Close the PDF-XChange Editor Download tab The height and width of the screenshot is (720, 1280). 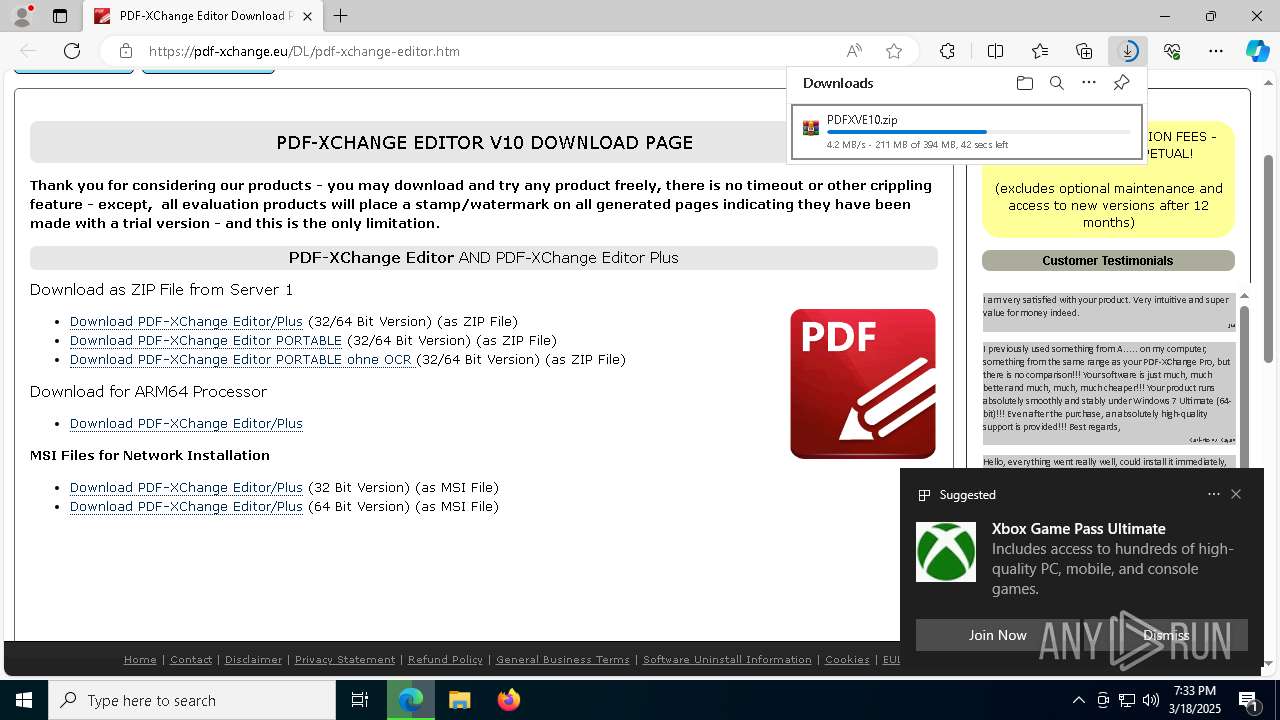click(308, 16)
